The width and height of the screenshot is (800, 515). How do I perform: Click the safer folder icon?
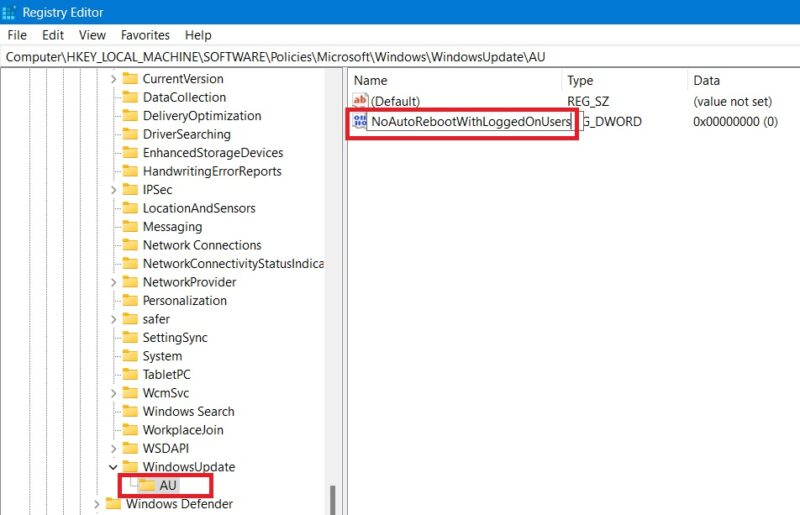(x=130, y=319)
